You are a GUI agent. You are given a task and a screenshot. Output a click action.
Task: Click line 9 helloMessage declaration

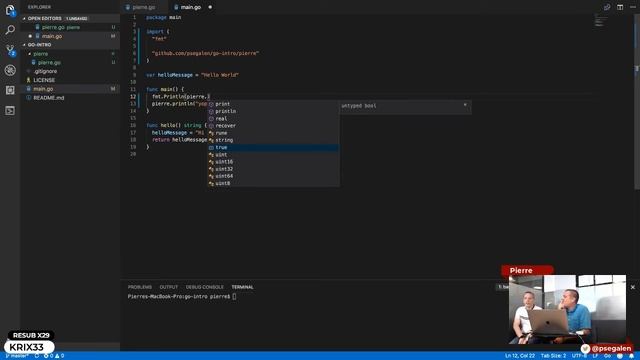(x=192, y=75)
